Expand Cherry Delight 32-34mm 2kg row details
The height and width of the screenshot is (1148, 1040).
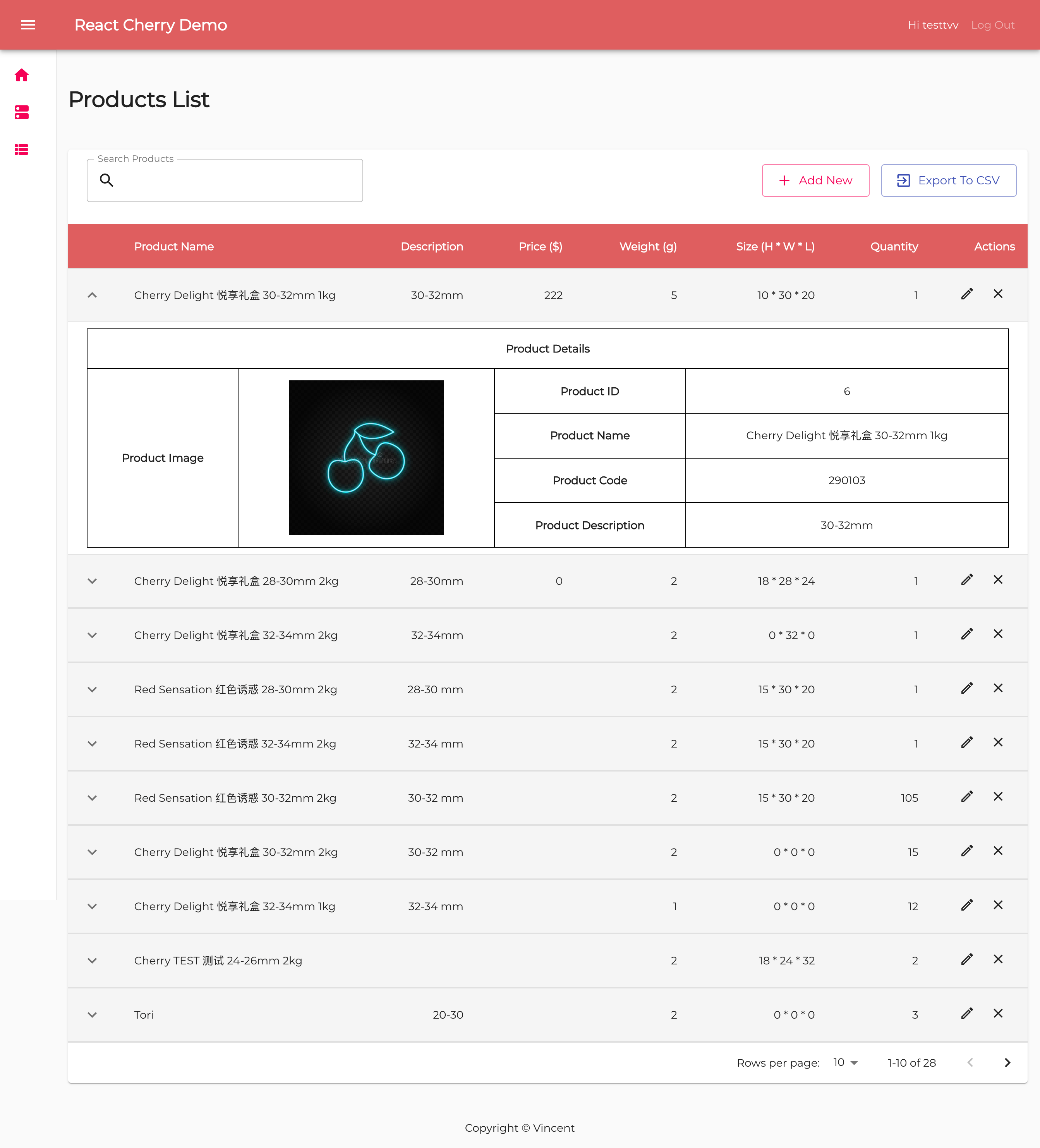click(92, 635)
